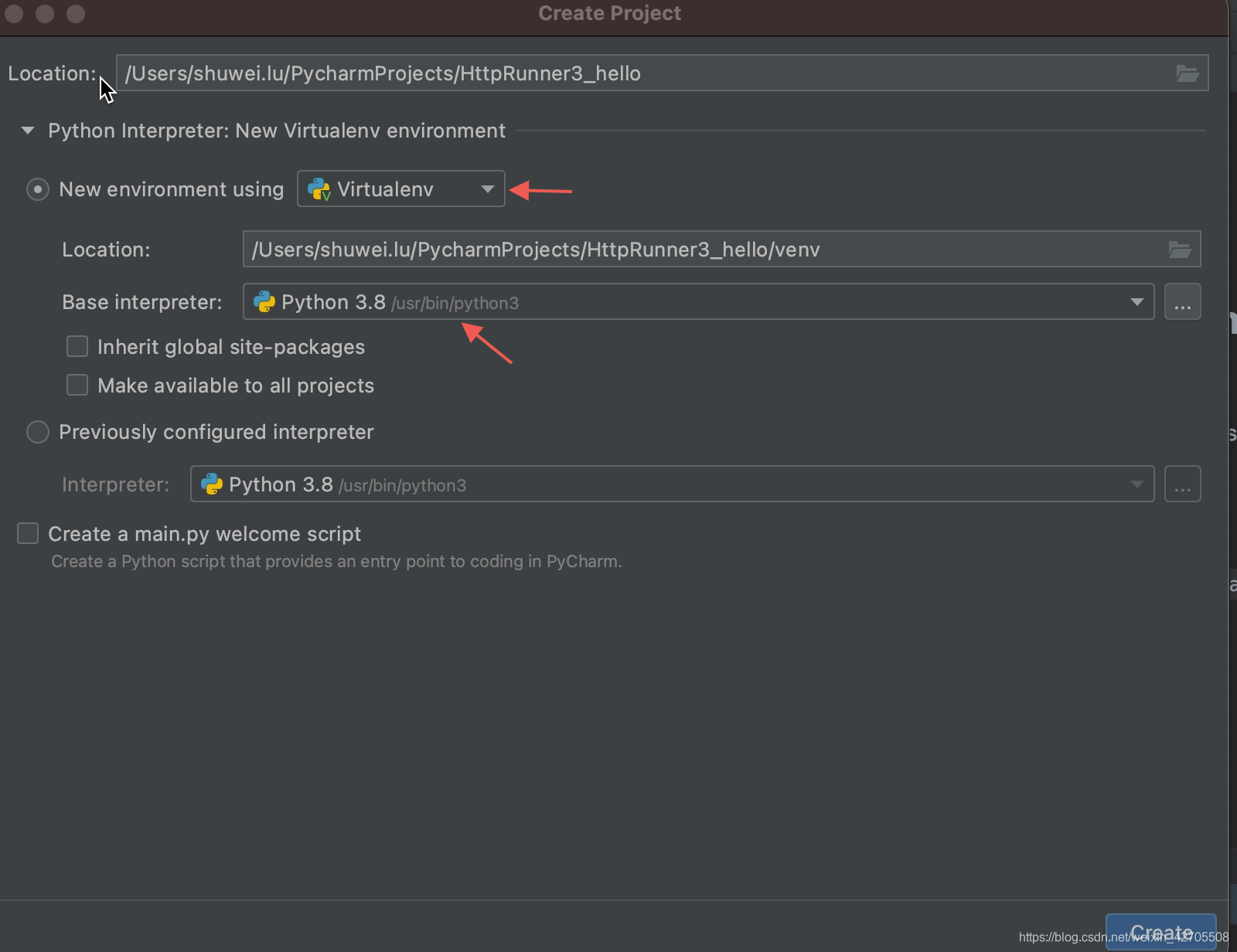Click ellipsis button next to Interpreter field
This screenshot has width=1237, height=952.
pyautogui.click(x=1182, y=484)
